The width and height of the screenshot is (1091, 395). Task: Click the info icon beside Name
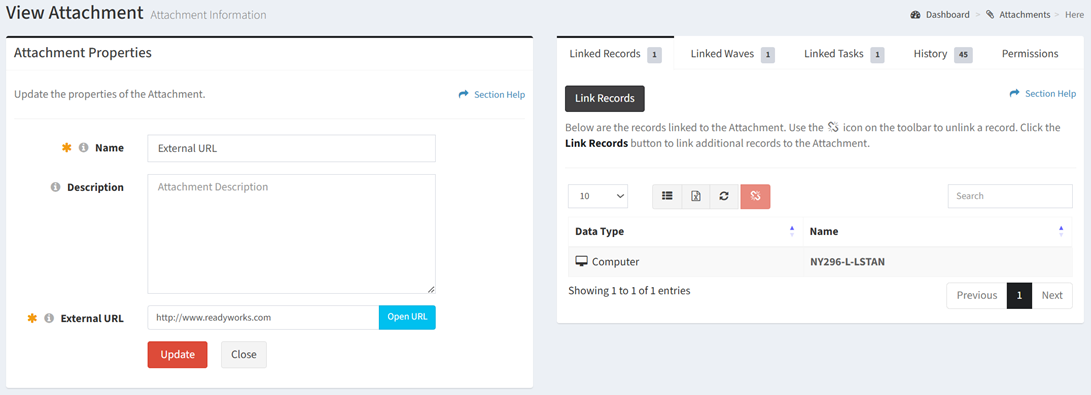(x=83, y=147)
